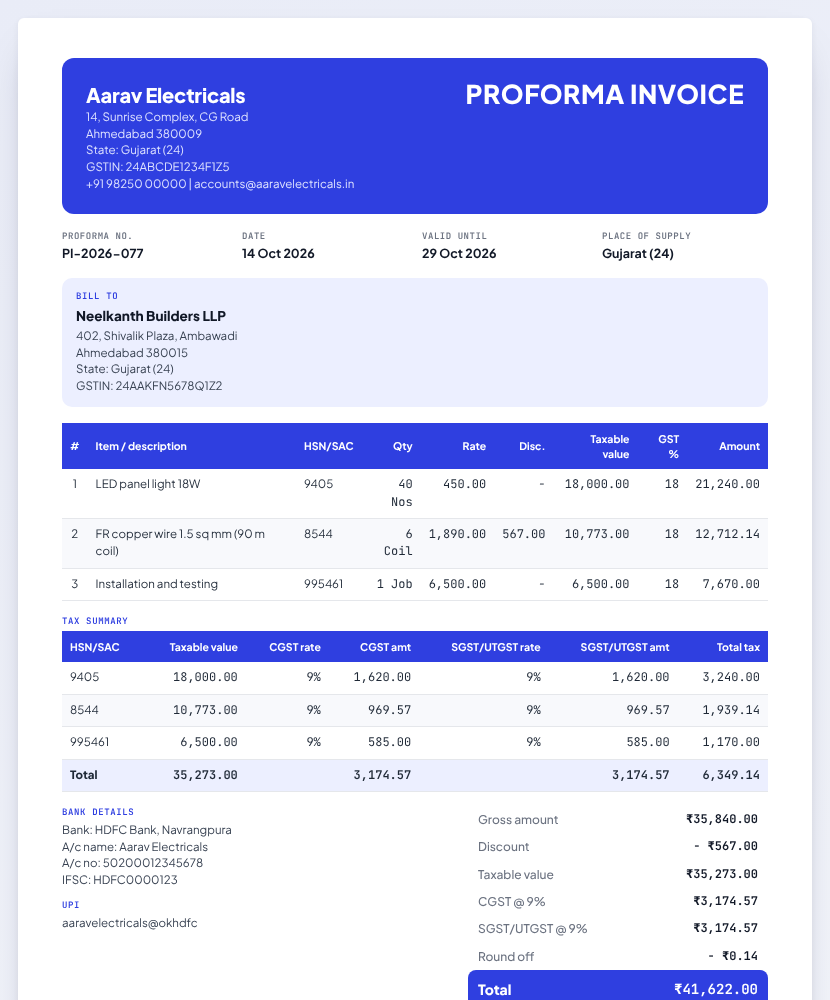Click the rate 1,890.00
Viewport: 830px width, 1000px height.
[x=457, y=533]
